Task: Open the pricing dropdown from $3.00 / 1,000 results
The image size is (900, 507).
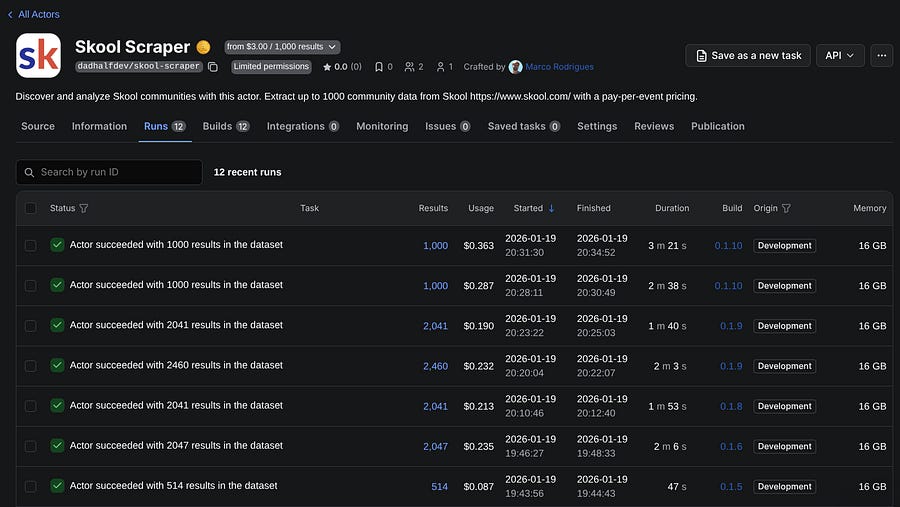Action: 282,47
